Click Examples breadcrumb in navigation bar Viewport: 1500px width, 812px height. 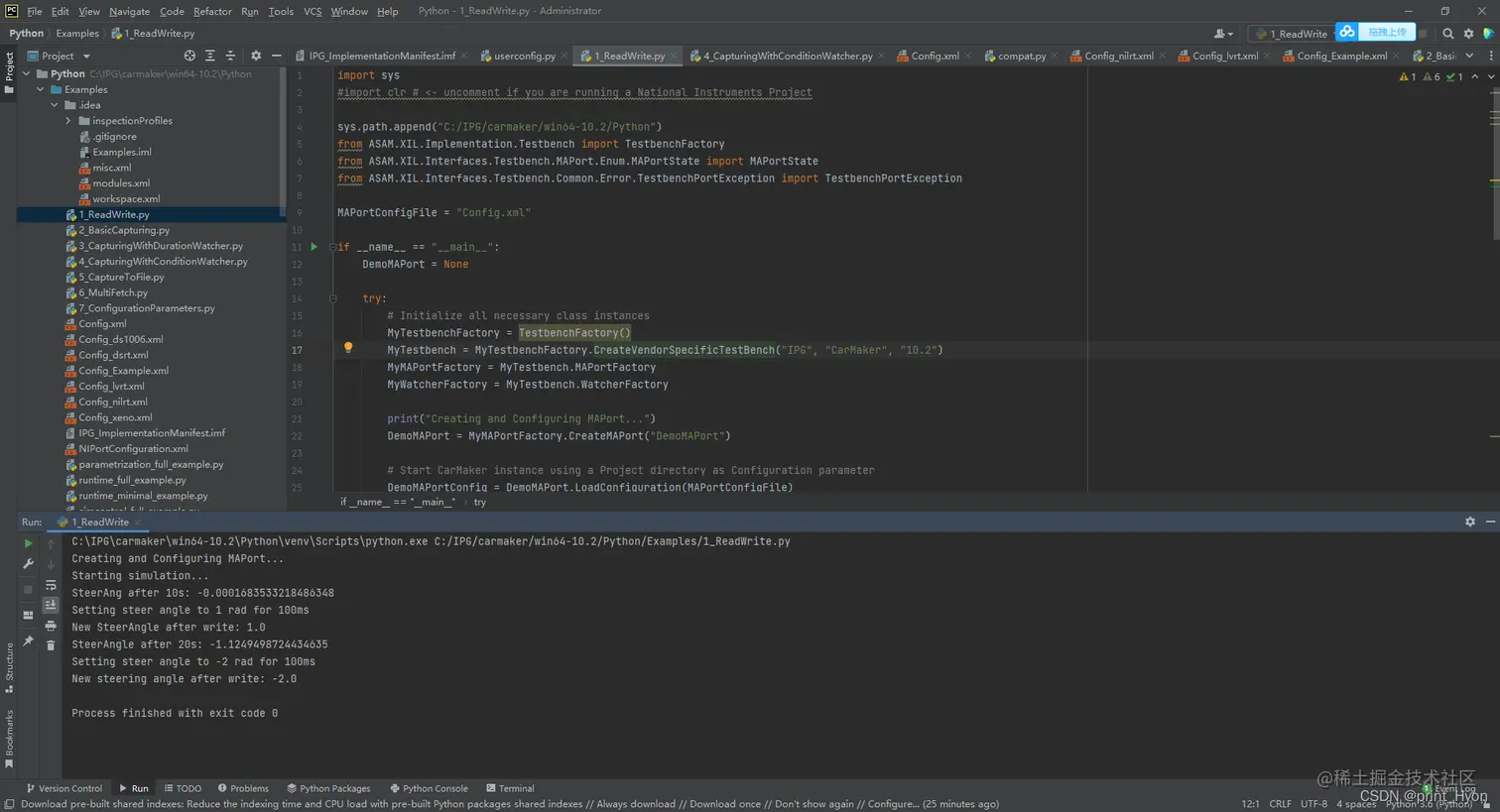(x=77, y=33)
